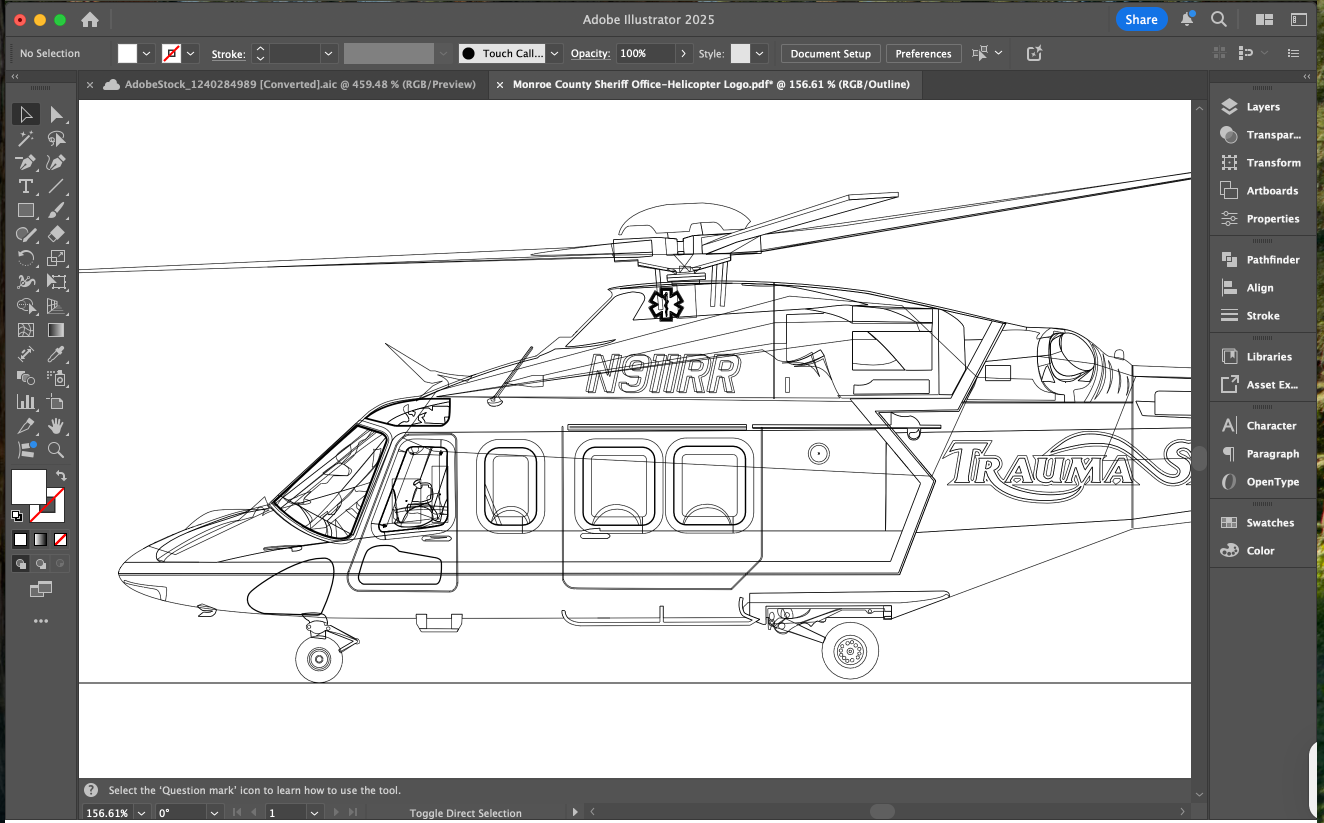Enable Draw Normal mode

(20, 564)
